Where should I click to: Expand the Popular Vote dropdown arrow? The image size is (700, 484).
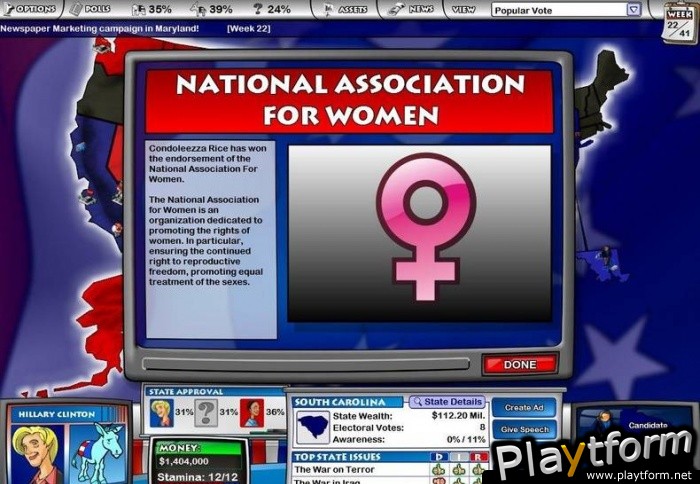click(x=634, y=9)
